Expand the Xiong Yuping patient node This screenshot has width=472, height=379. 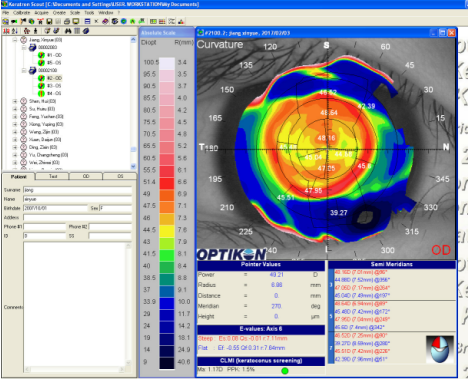(x=15, y=124)
